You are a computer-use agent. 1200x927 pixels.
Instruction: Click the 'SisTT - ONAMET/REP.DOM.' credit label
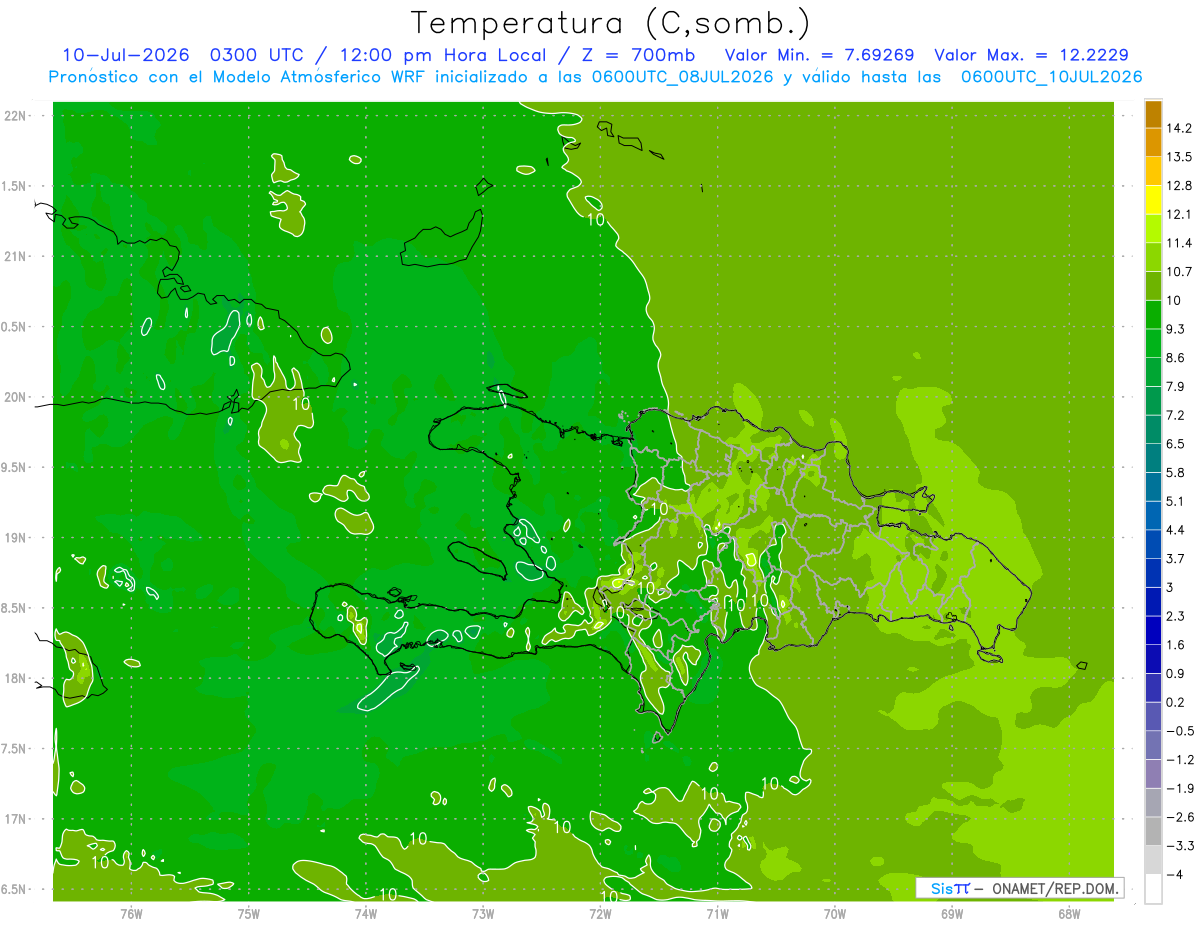click(1020, 888)
